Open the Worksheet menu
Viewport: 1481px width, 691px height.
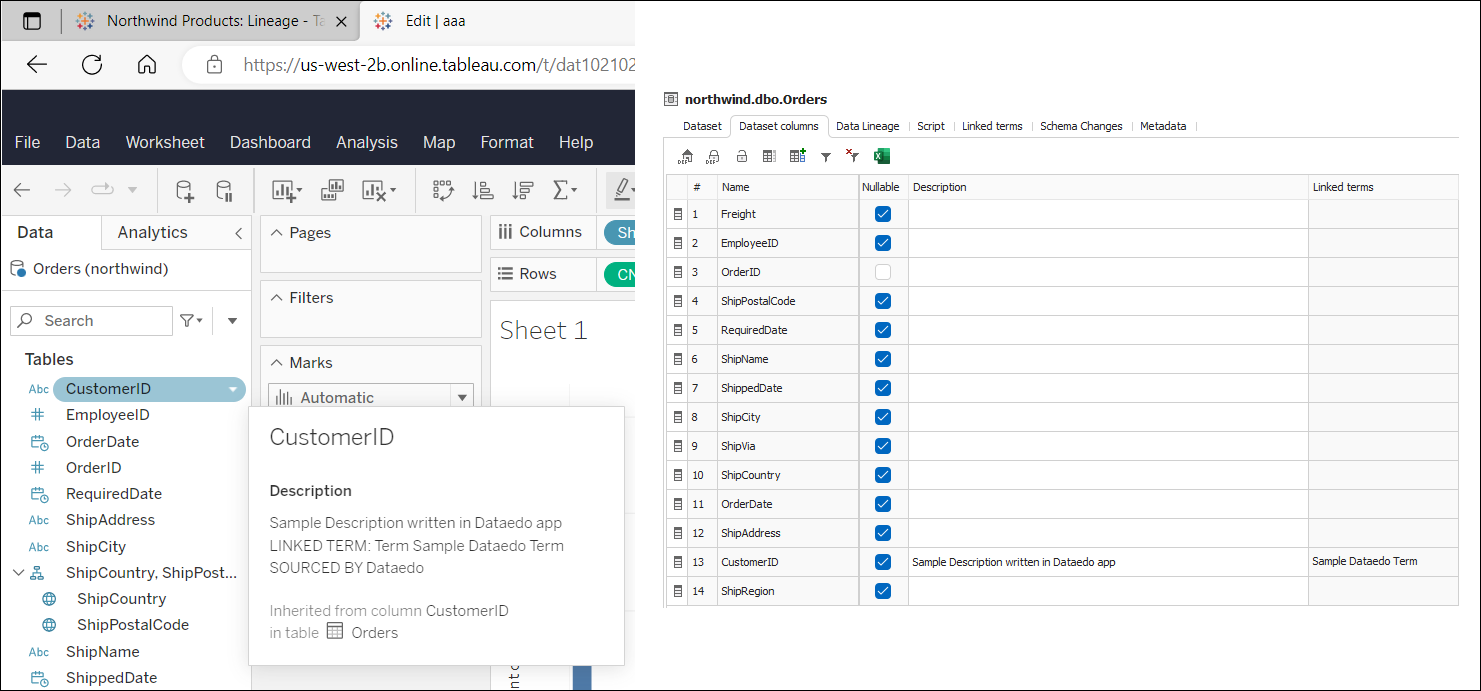(x=165, y=142)
